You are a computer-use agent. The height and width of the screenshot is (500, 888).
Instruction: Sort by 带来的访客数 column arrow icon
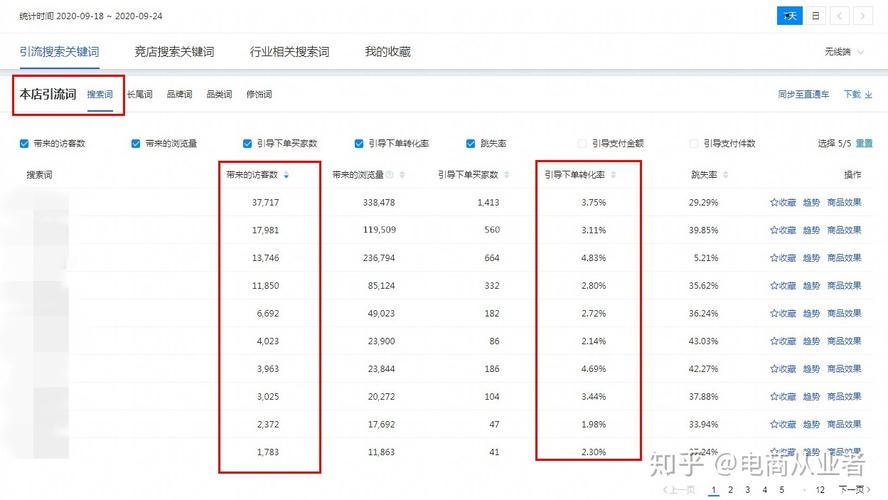(x=286, y=175)
